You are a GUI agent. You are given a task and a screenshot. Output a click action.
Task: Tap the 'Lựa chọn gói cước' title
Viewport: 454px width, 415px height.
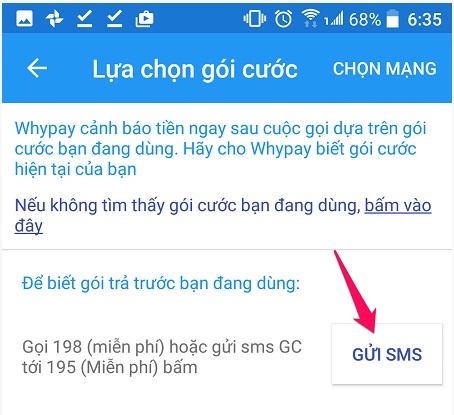195,70
